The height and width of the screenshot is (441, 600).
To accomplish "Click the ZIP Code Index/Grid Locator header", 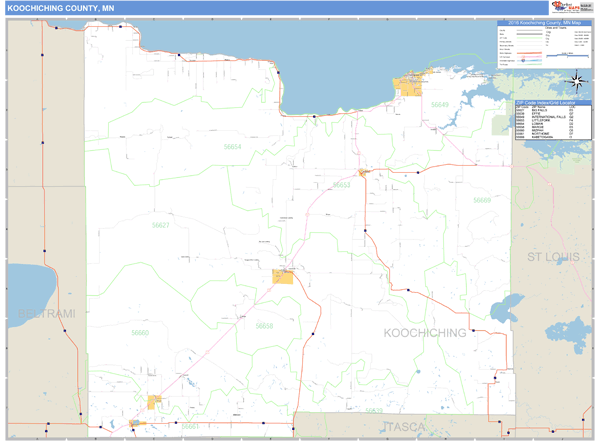I will tap(552, 102).
